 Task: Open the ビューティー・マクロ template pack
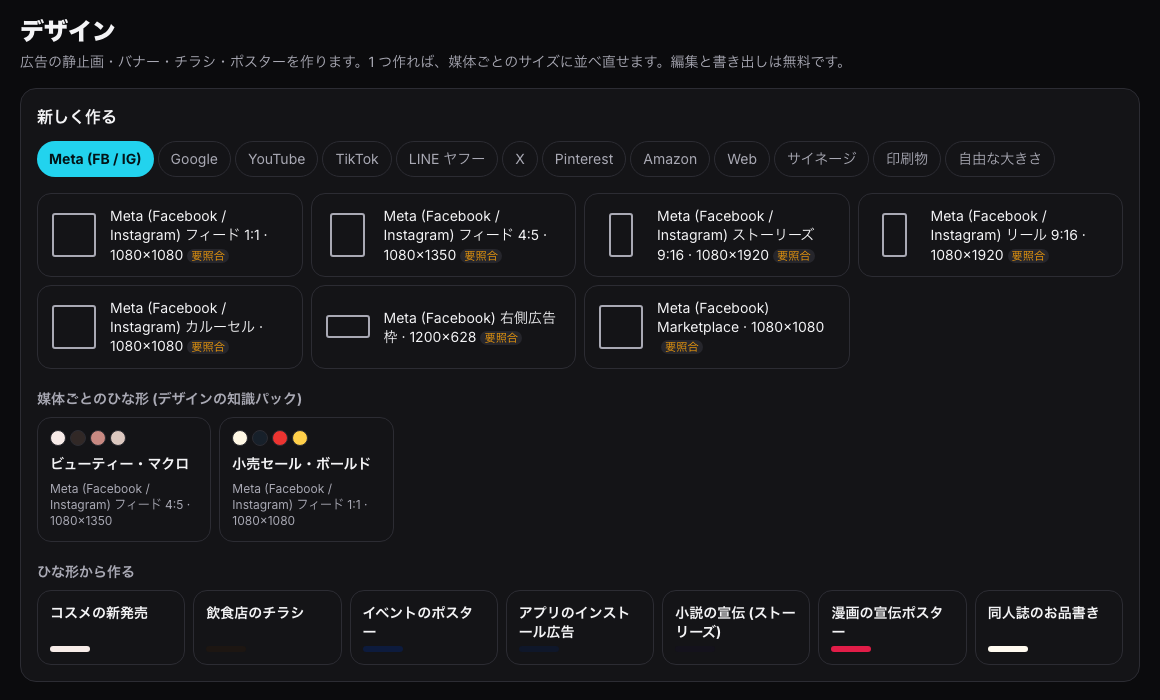[x=124, y=479]
